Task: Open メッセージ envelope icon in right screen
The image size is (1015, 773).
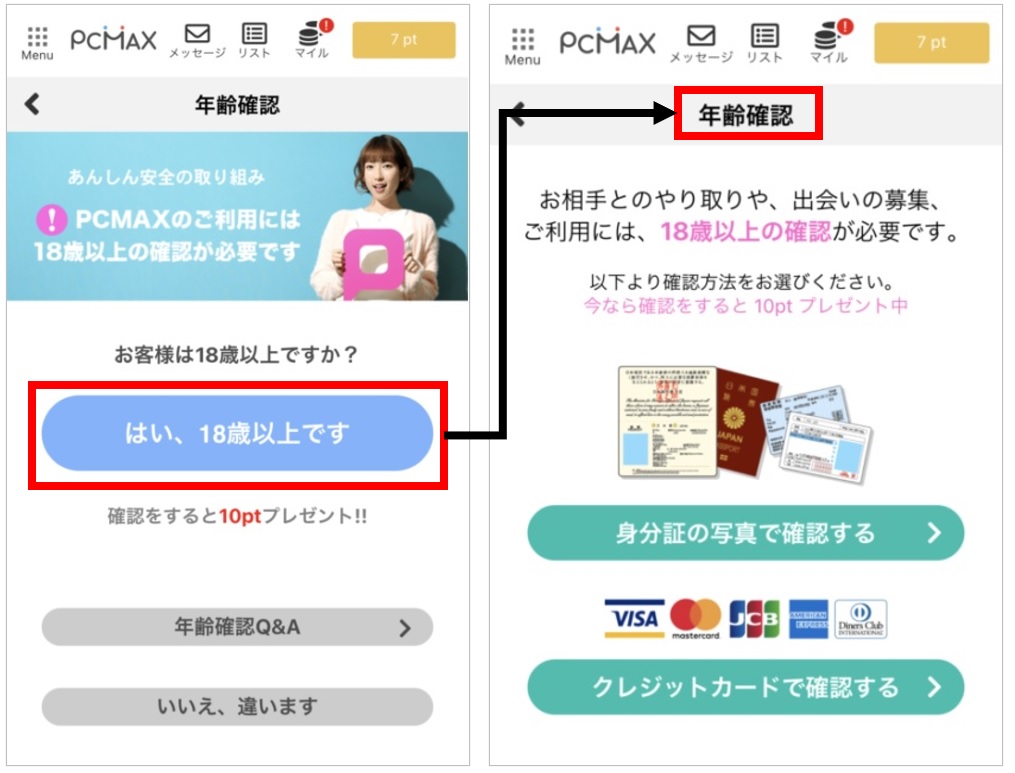Action: 701,44
